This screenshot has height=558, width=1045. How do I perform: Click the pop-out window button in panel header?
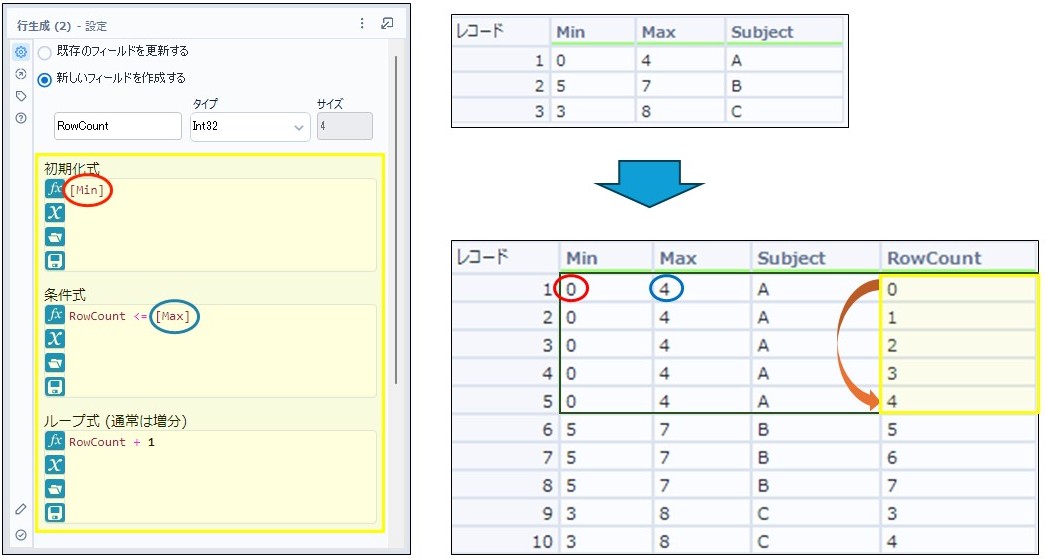coord(387,24)
